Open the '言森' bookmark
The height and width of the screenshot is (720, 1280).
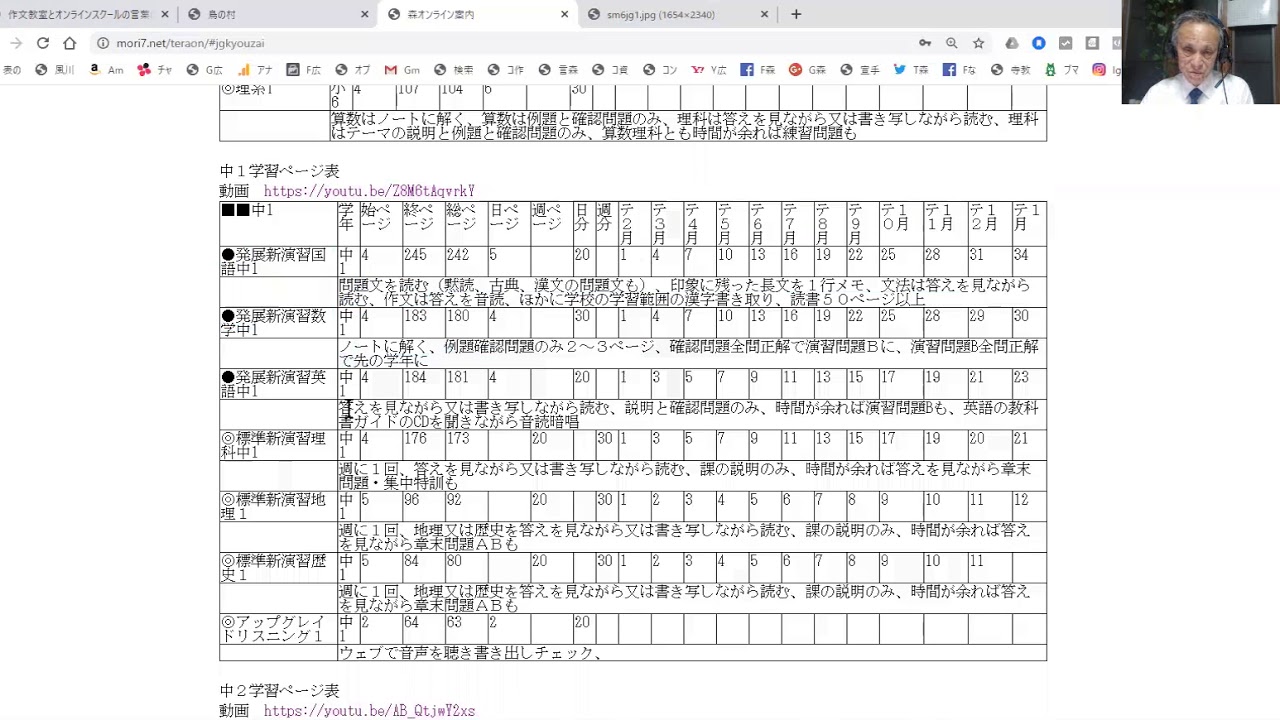558,70
